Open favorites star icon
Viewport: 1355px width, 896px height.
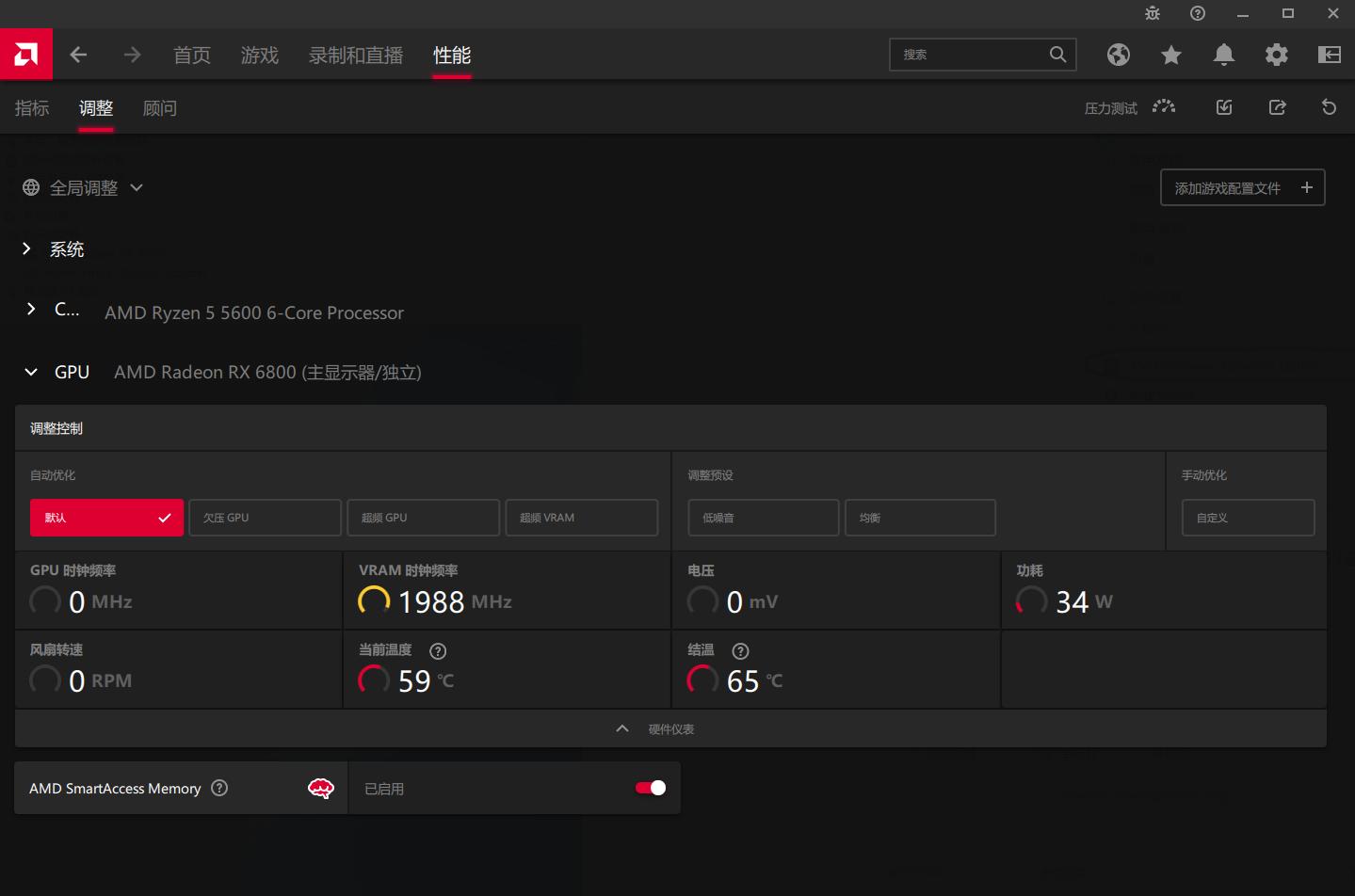[1170, 55]
